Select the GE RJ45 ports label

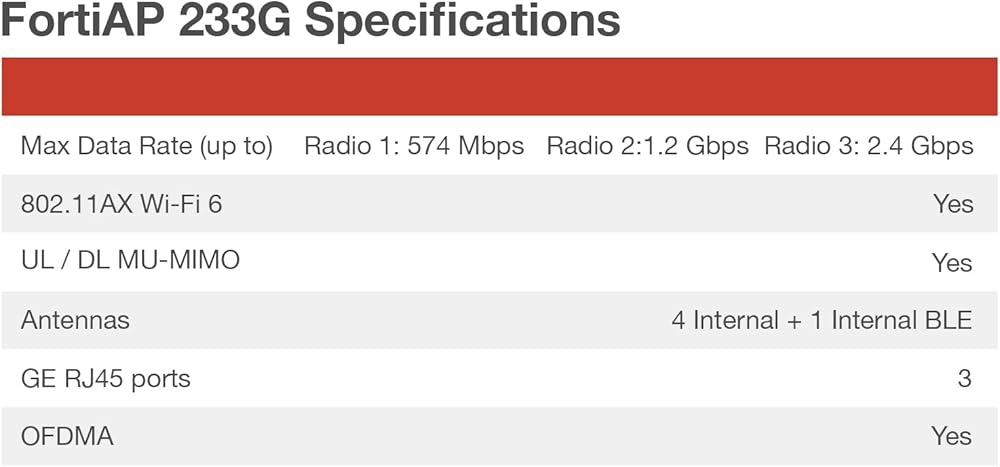click(x=106, y=379)
